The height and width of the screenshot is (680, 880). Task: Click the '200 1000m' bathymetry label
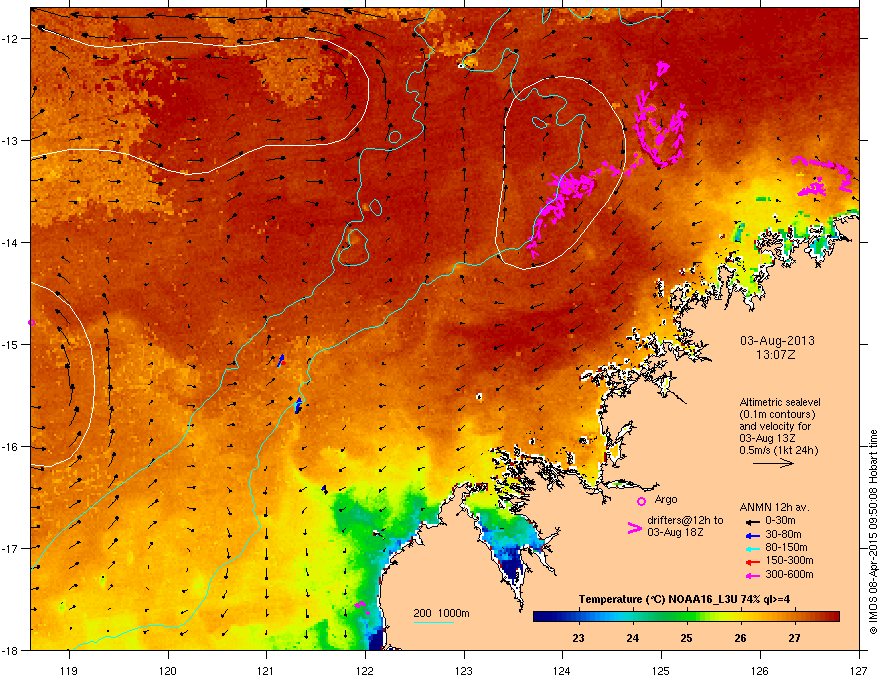pos(441,613)
